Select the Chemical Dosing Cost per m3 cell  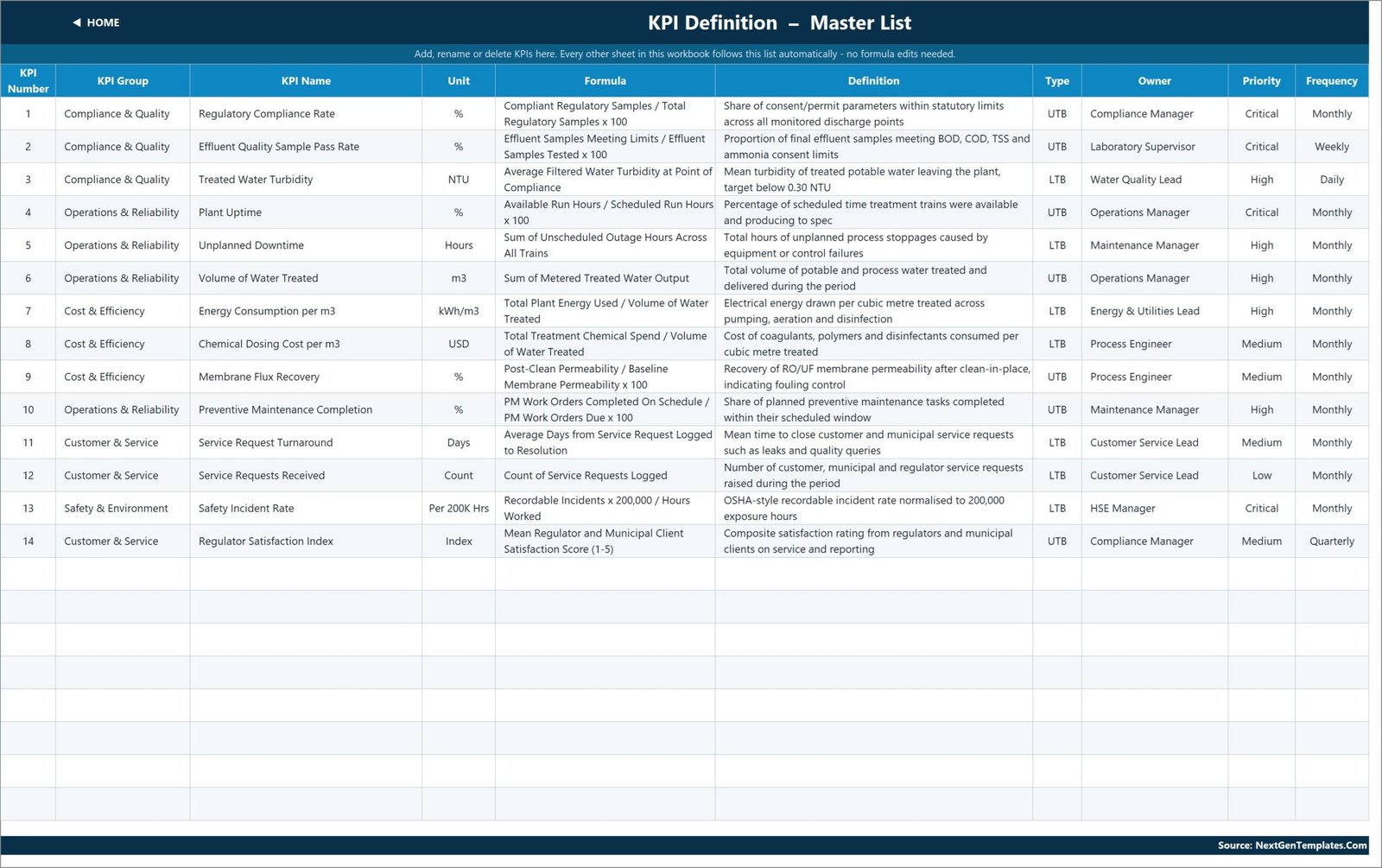(x=306, y=344)
